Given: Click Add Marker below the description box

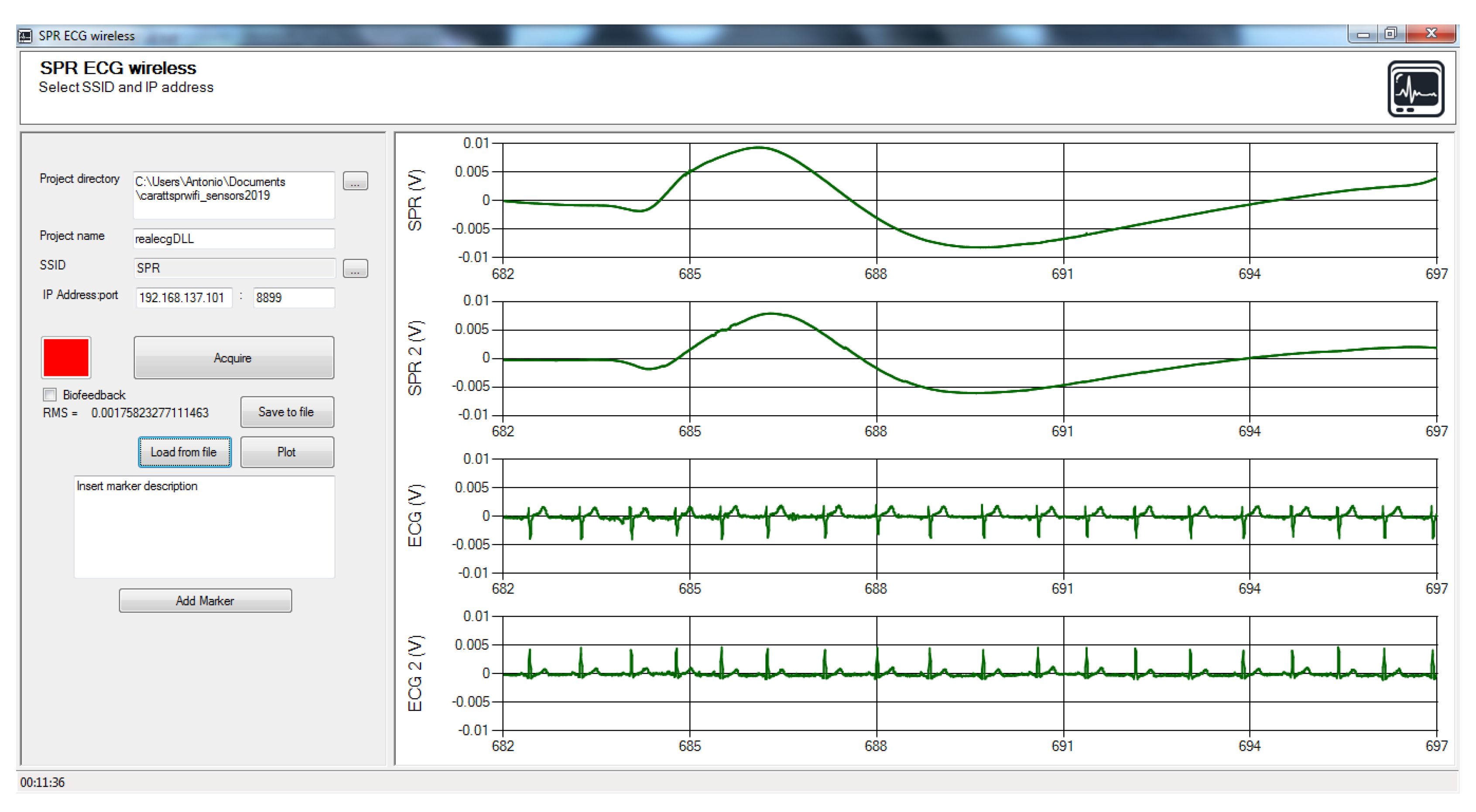Looking at the screenshot, I should (205, 600).
